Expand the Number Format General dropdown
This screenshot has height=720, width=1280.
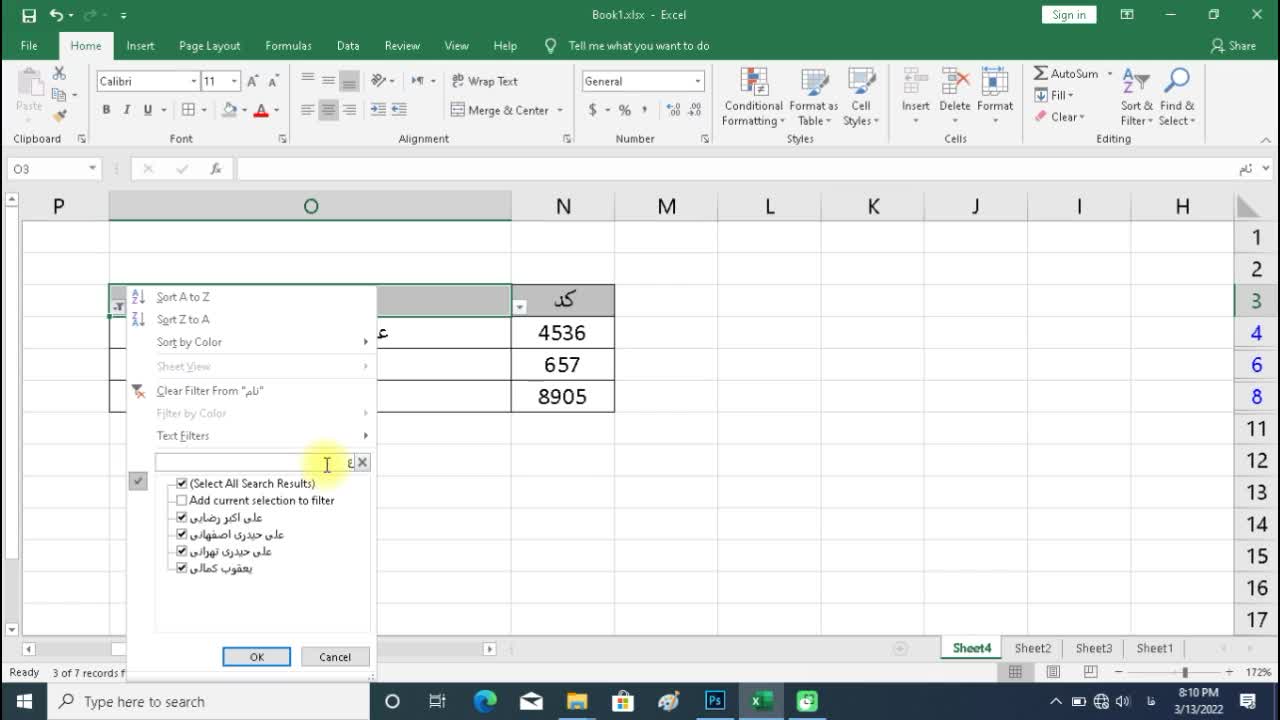(697, 82)
